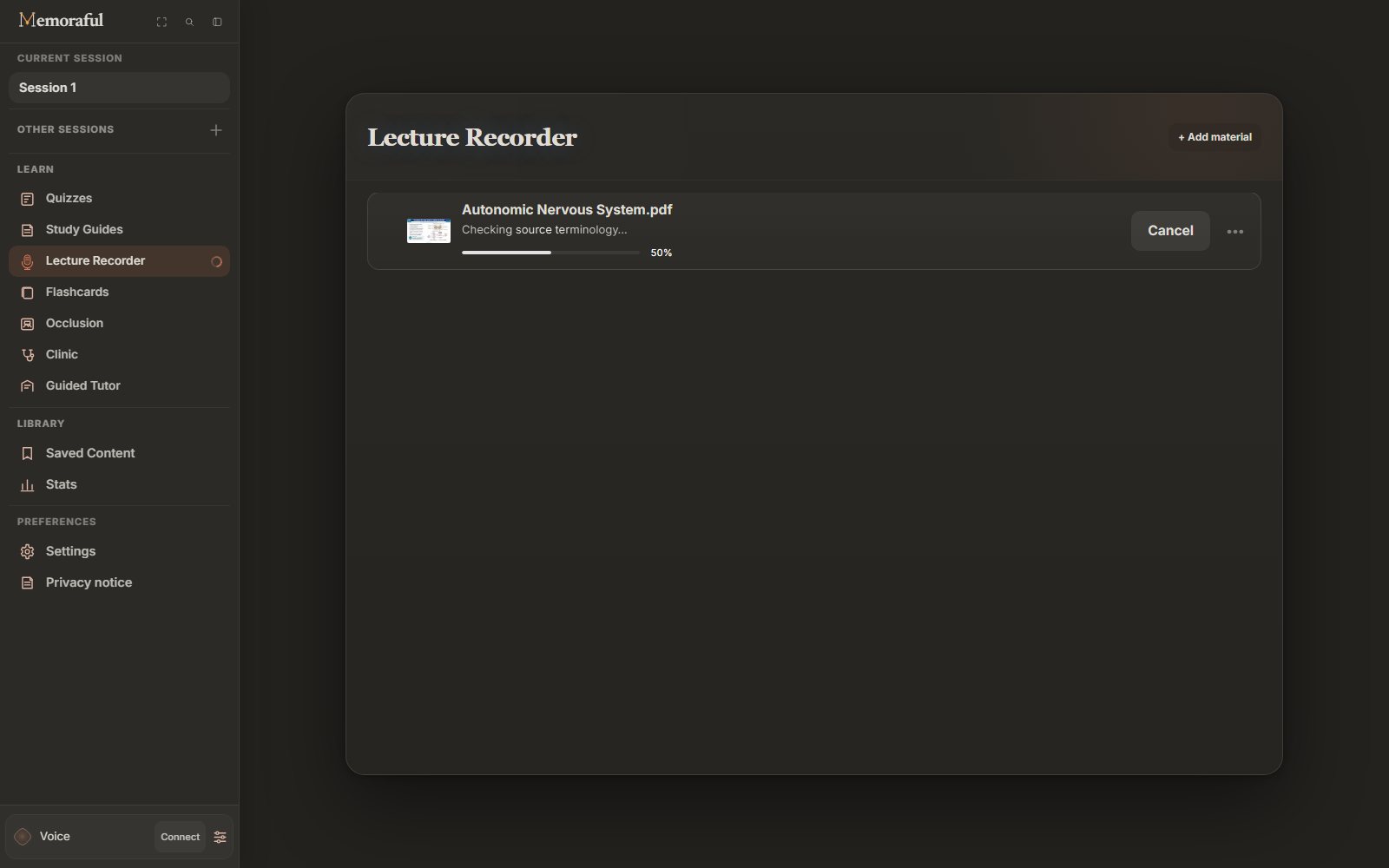1389x868 pixels.
Task: Cancel the Autonomic Nervous System.pdf processing
Action: (x=1169, y=231)
